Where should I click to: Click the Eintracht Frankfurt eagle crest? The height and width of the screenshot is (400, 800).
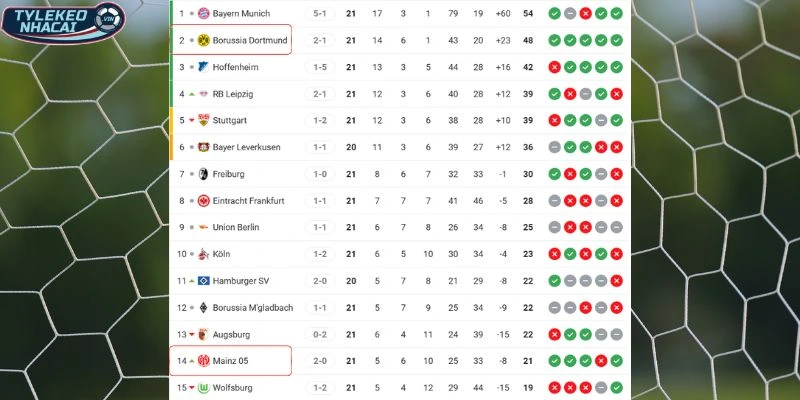[x=203, y=200]
